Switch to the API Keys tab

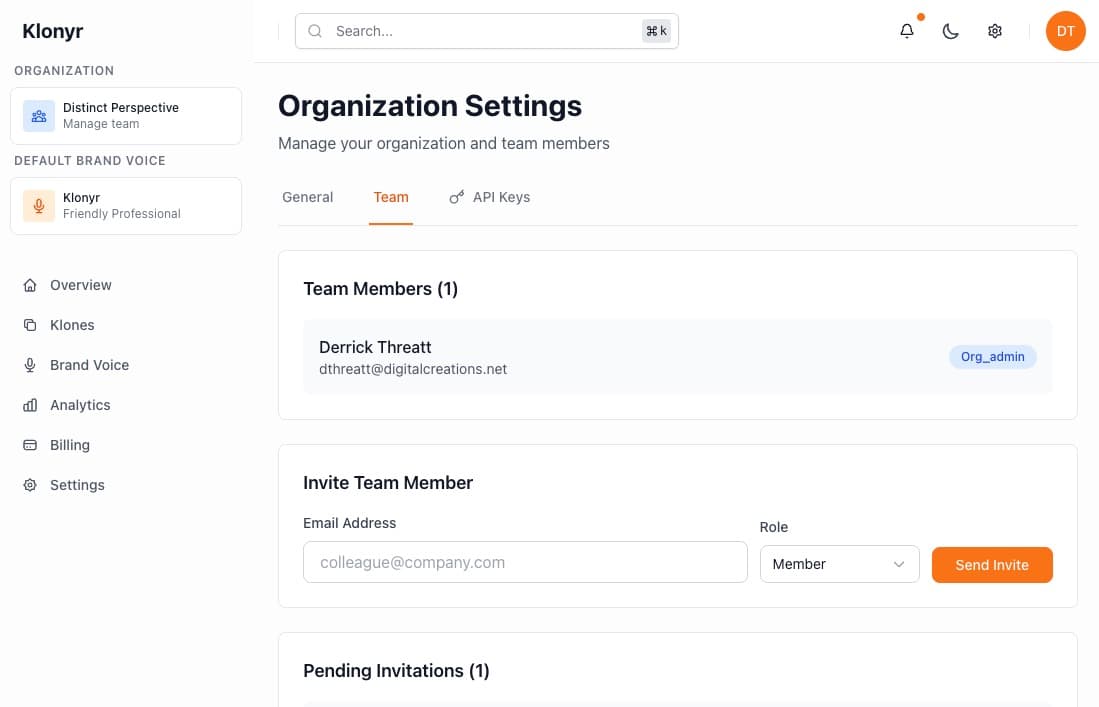click(x=489, y=197)
